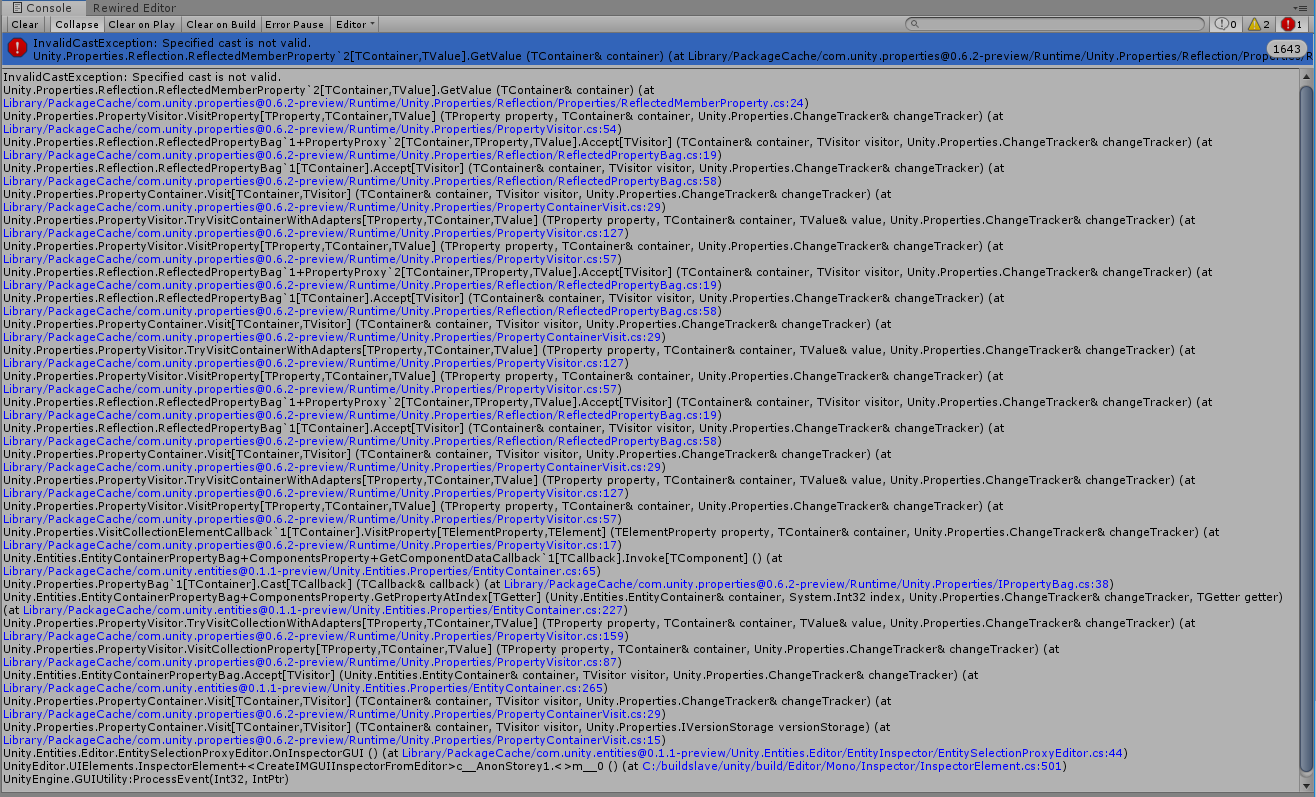The image size is (1316, 797).
Task: Toggle the yellow warning messages filter
Action: tap(1257, 24)
